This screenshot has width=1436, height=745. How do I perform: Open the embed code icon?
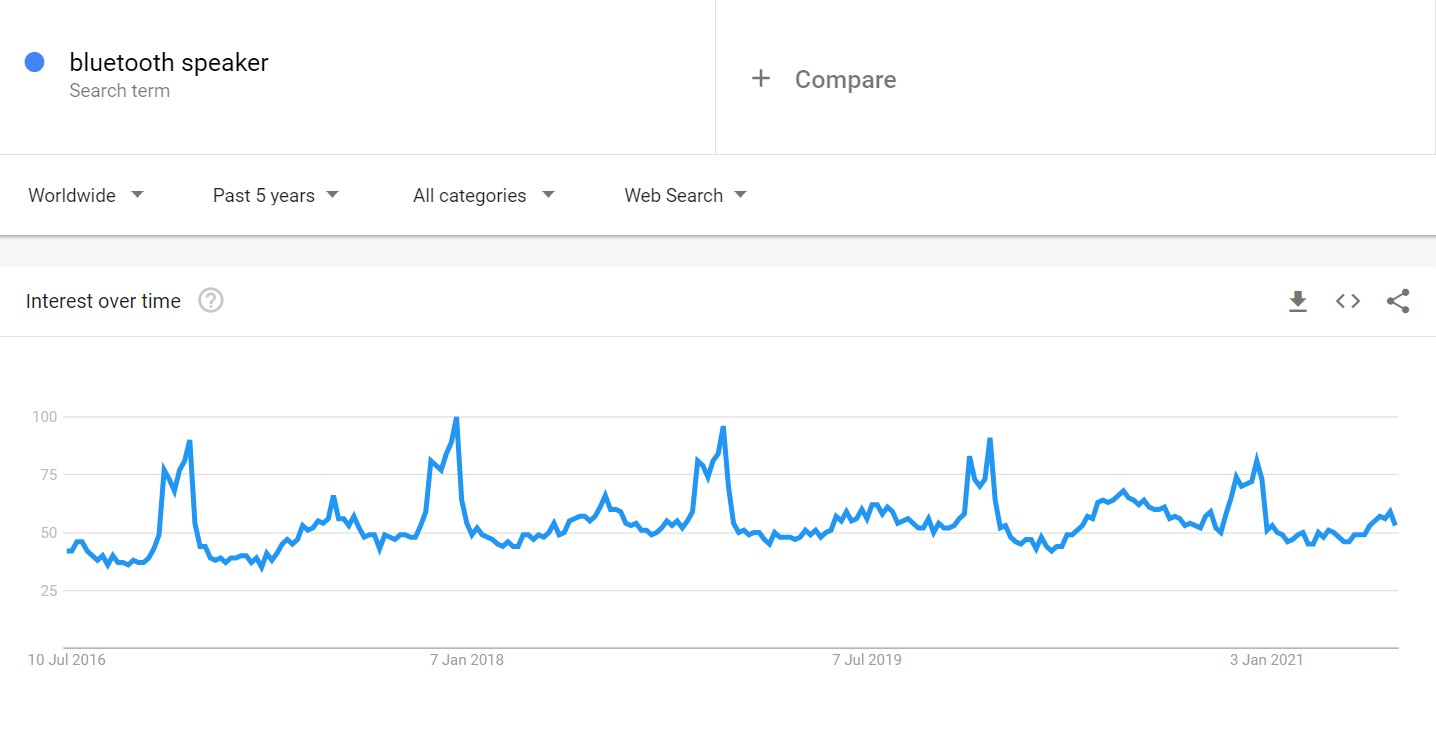[1348, 301]
